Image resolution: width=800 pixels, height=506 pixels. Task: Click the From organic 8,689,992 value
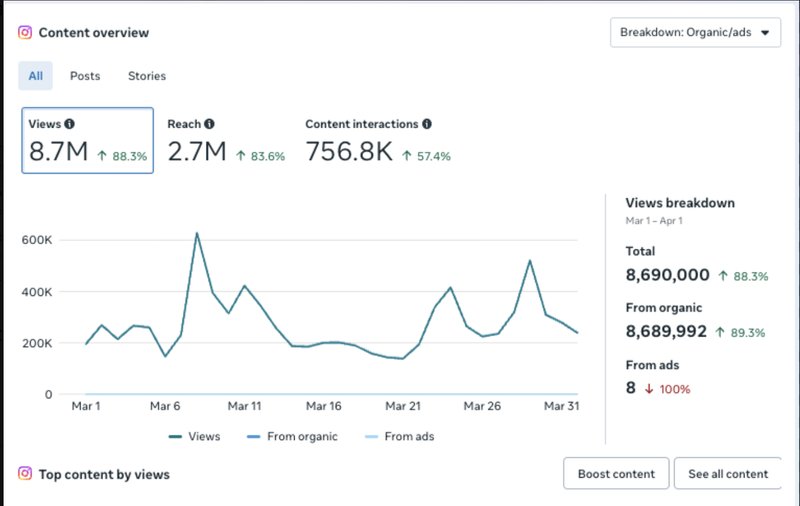(x=666, y=332)
